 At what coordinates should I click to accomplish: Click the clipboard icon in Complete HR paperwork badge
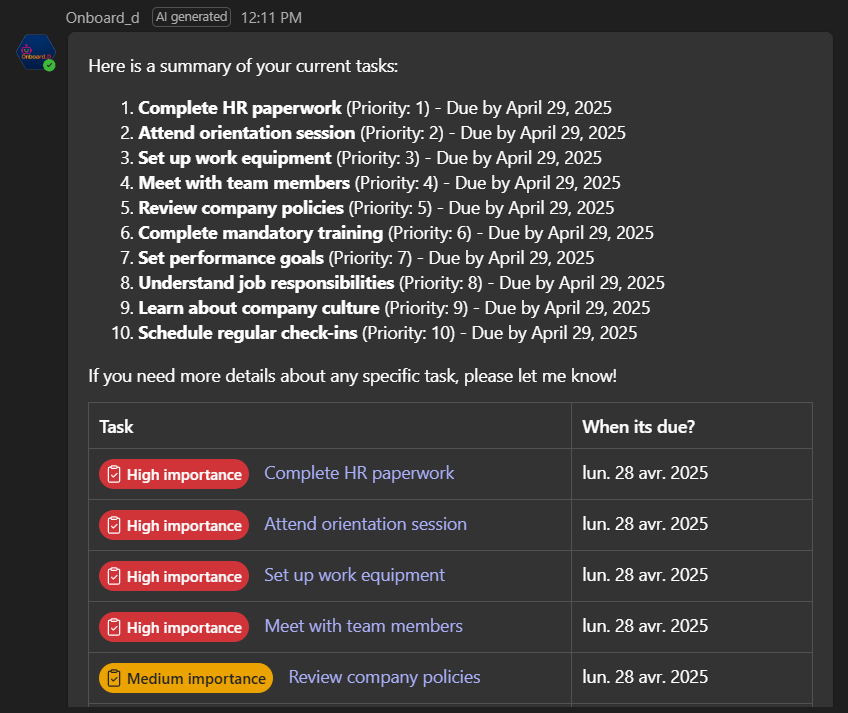point(114,474)
